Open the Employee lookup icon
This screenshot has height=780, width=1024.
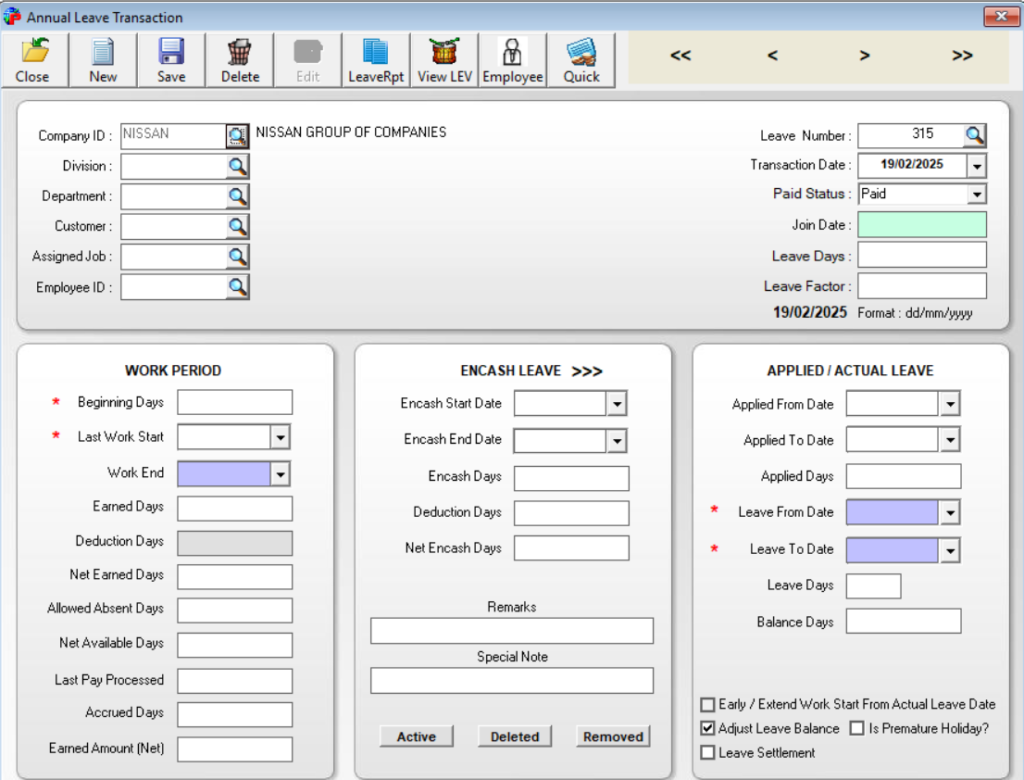(x=511, y=58)
